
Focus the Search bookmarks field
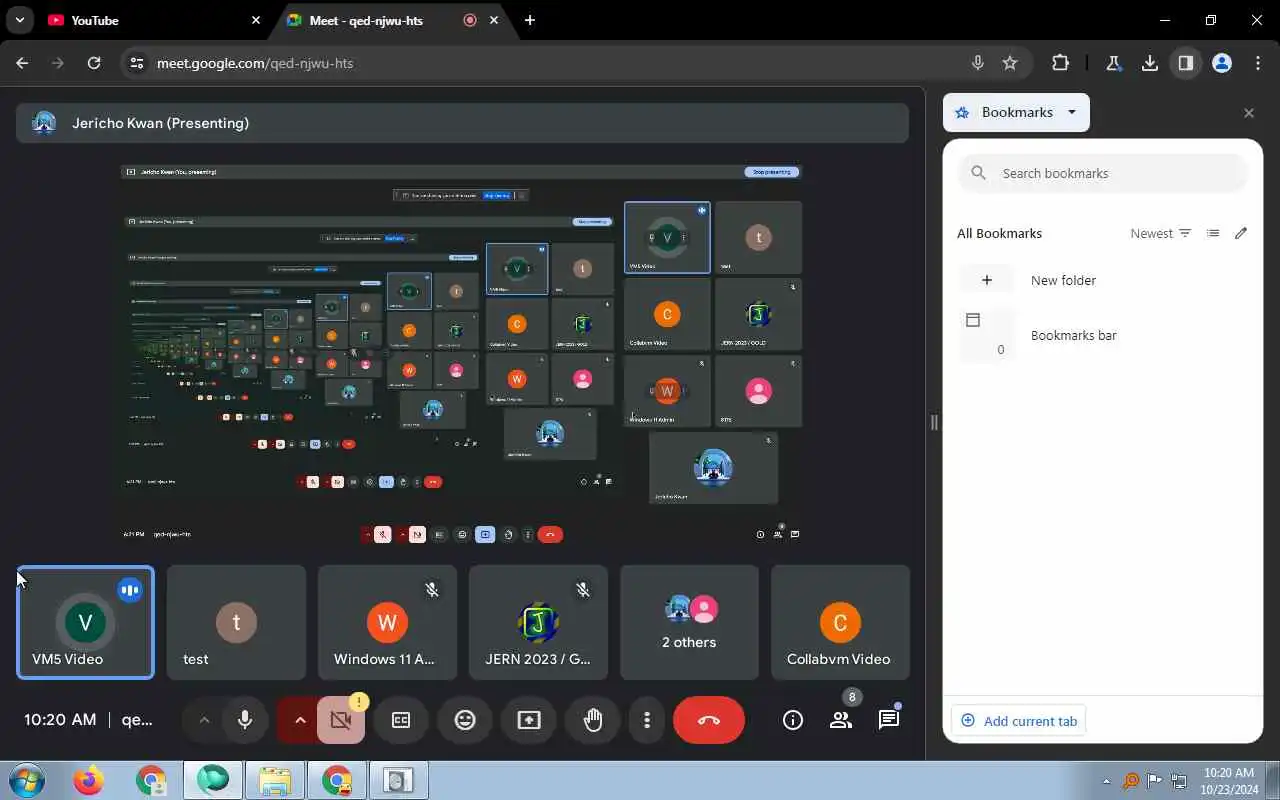[1103, 173]
